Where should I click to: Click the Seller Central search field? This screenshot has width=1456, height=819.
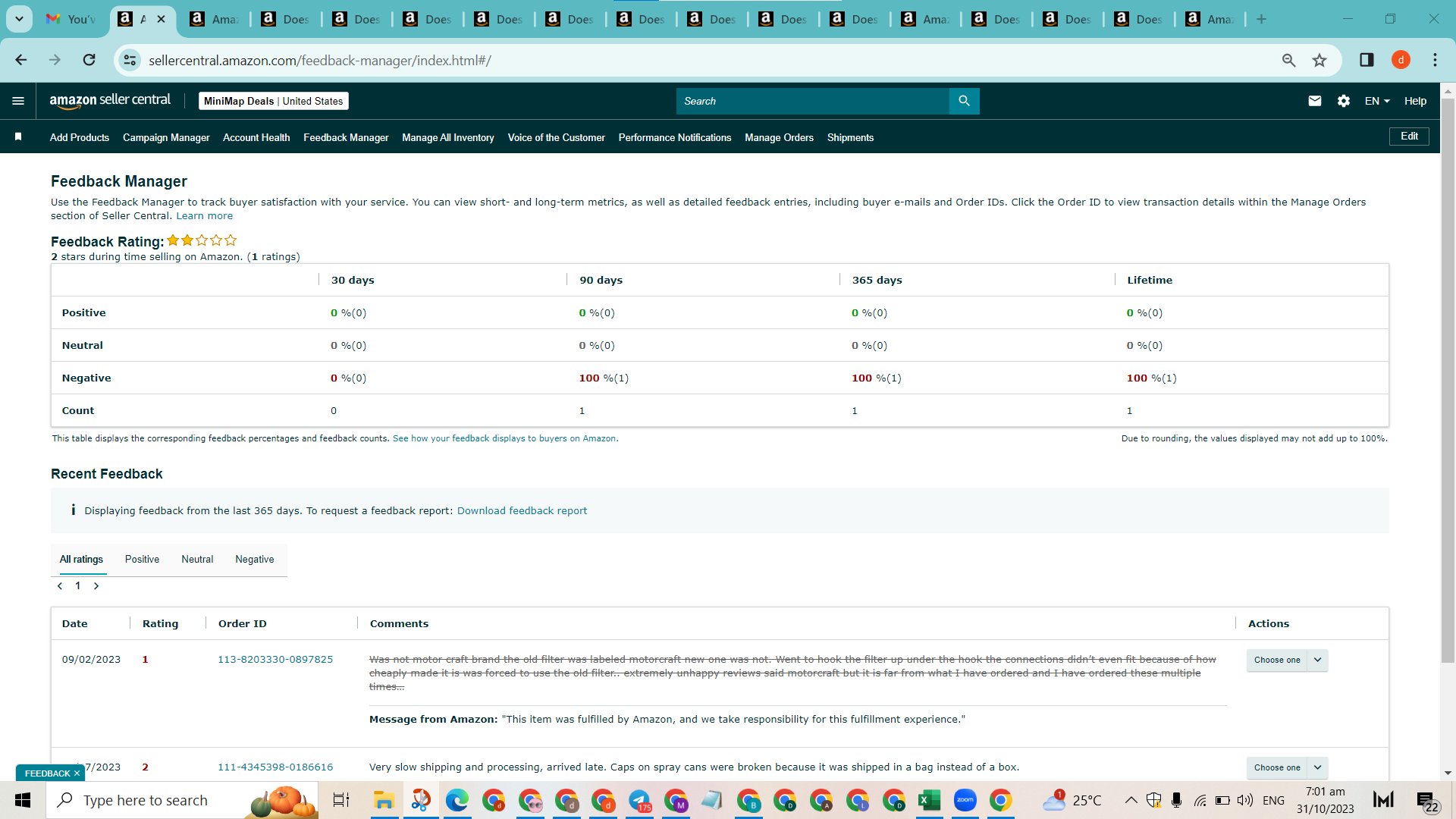[x=813, y=101]
